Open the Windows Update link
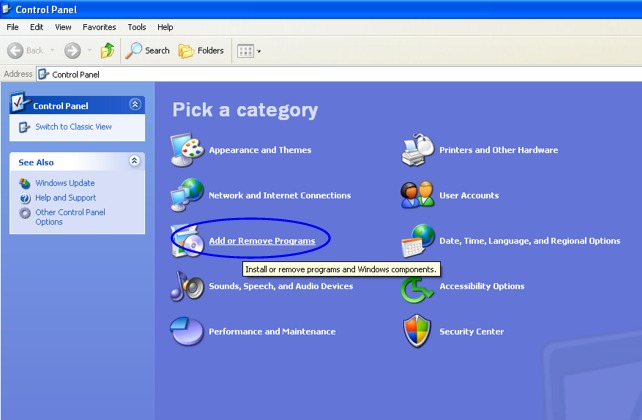Screen dimensions: 642x420 tap(65, 183)
